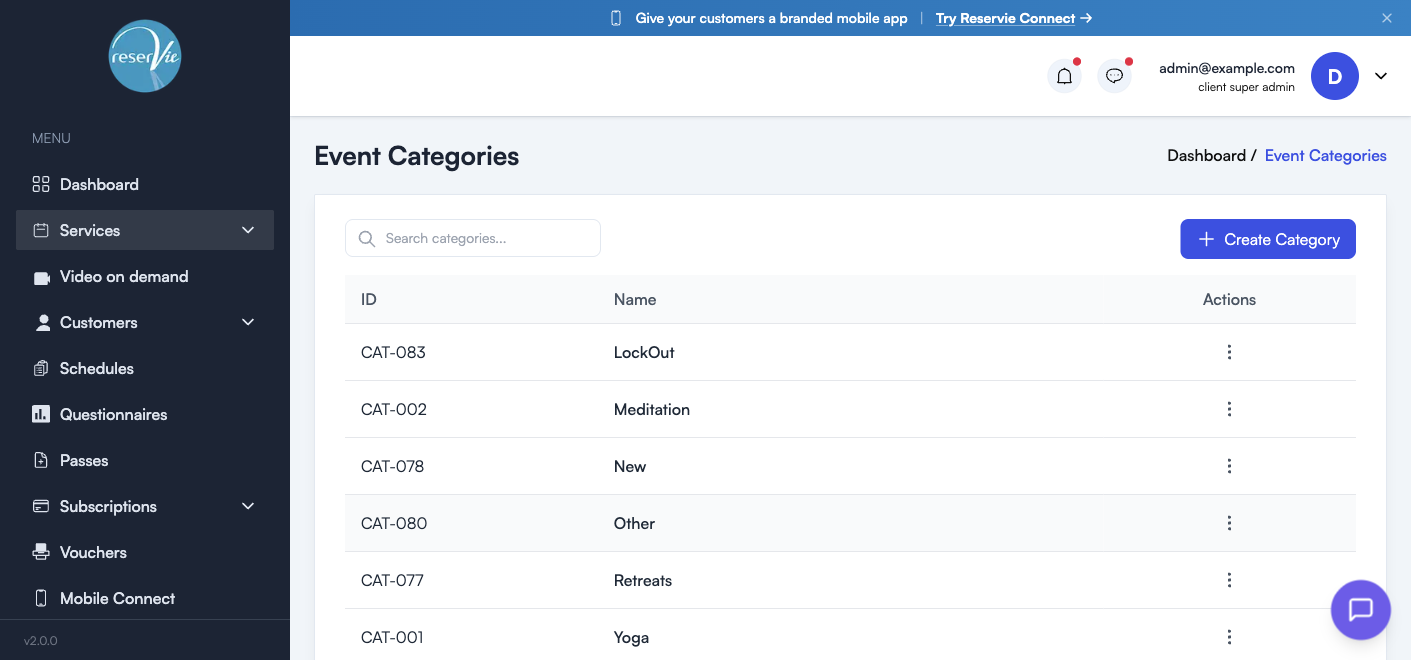Click the Reservie logo
This screenshot has height=660, width=1411.
coord(145,57)
